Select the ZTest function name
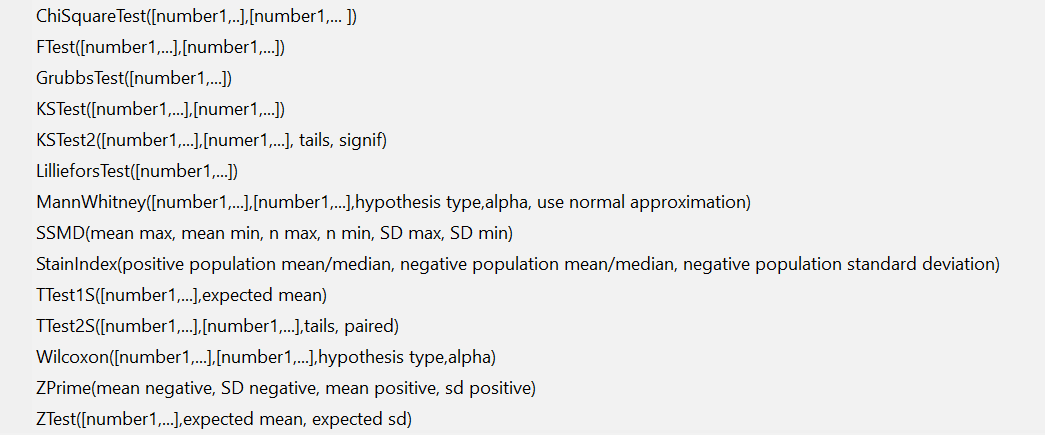1045x435 pixels. [x=55, y=418]
